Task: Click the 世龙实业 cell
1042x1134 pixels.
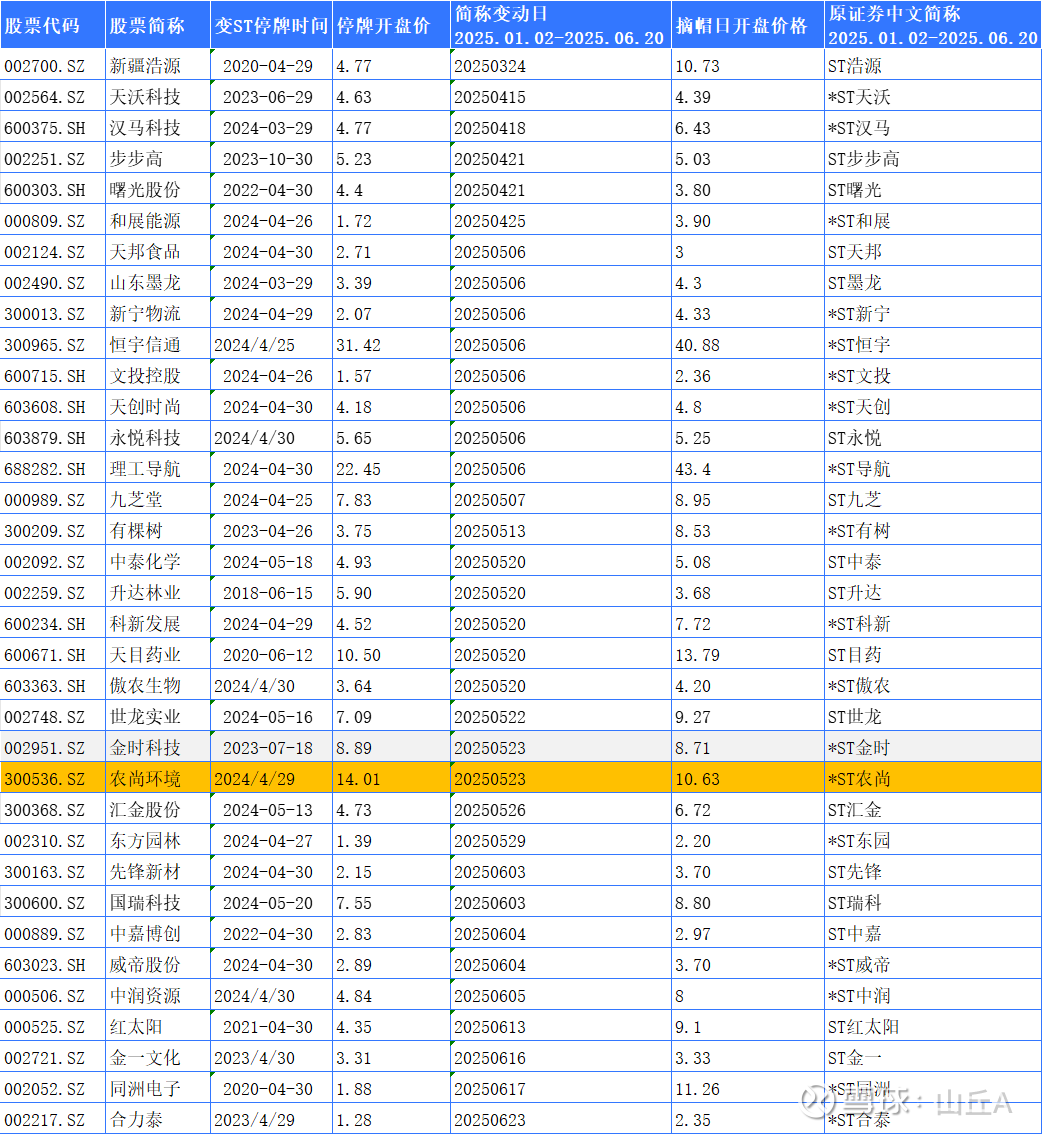Action: tap(158, 717)
